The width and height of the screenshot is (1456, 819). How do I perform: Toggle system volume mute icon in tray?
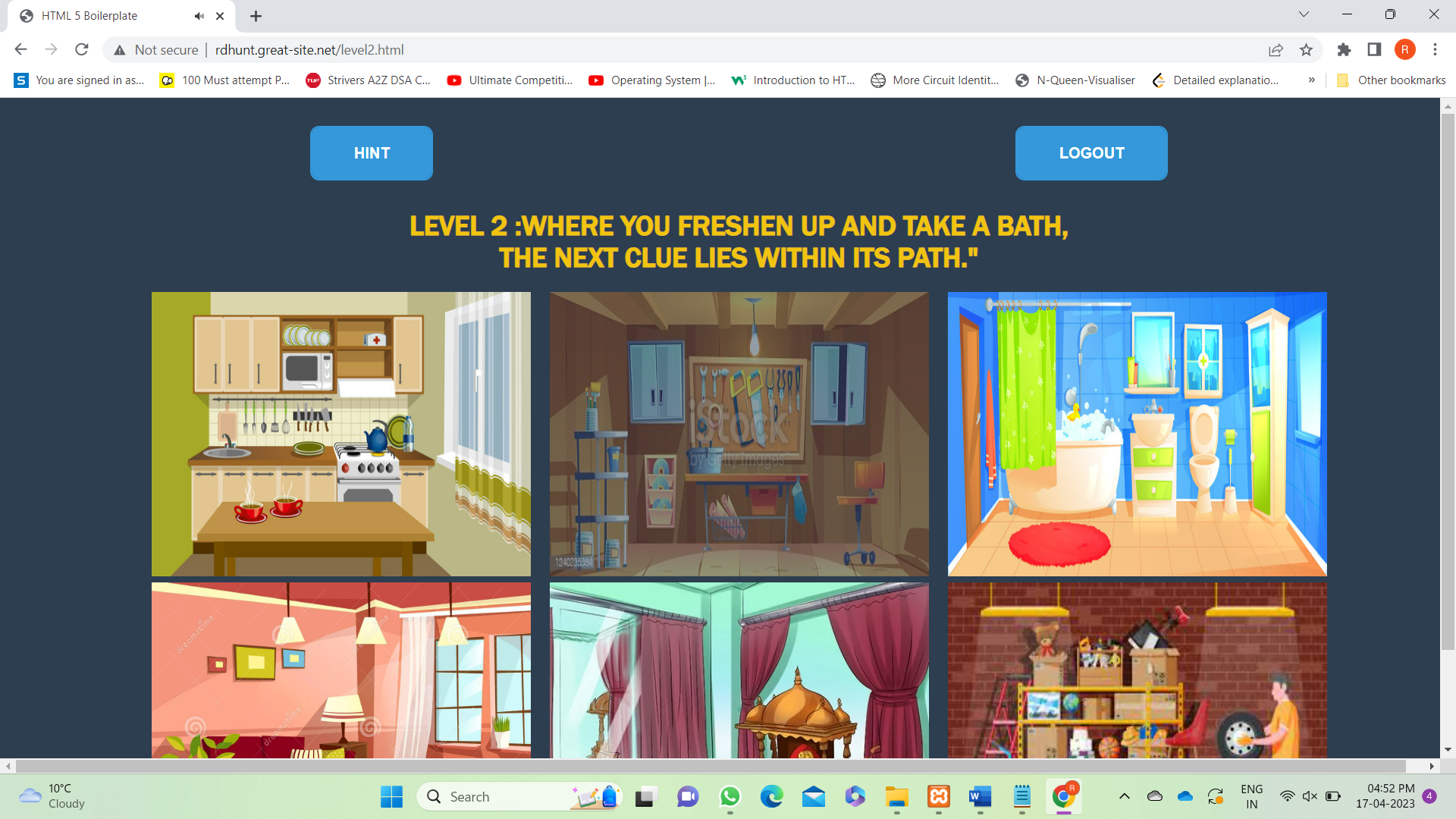1310,796
